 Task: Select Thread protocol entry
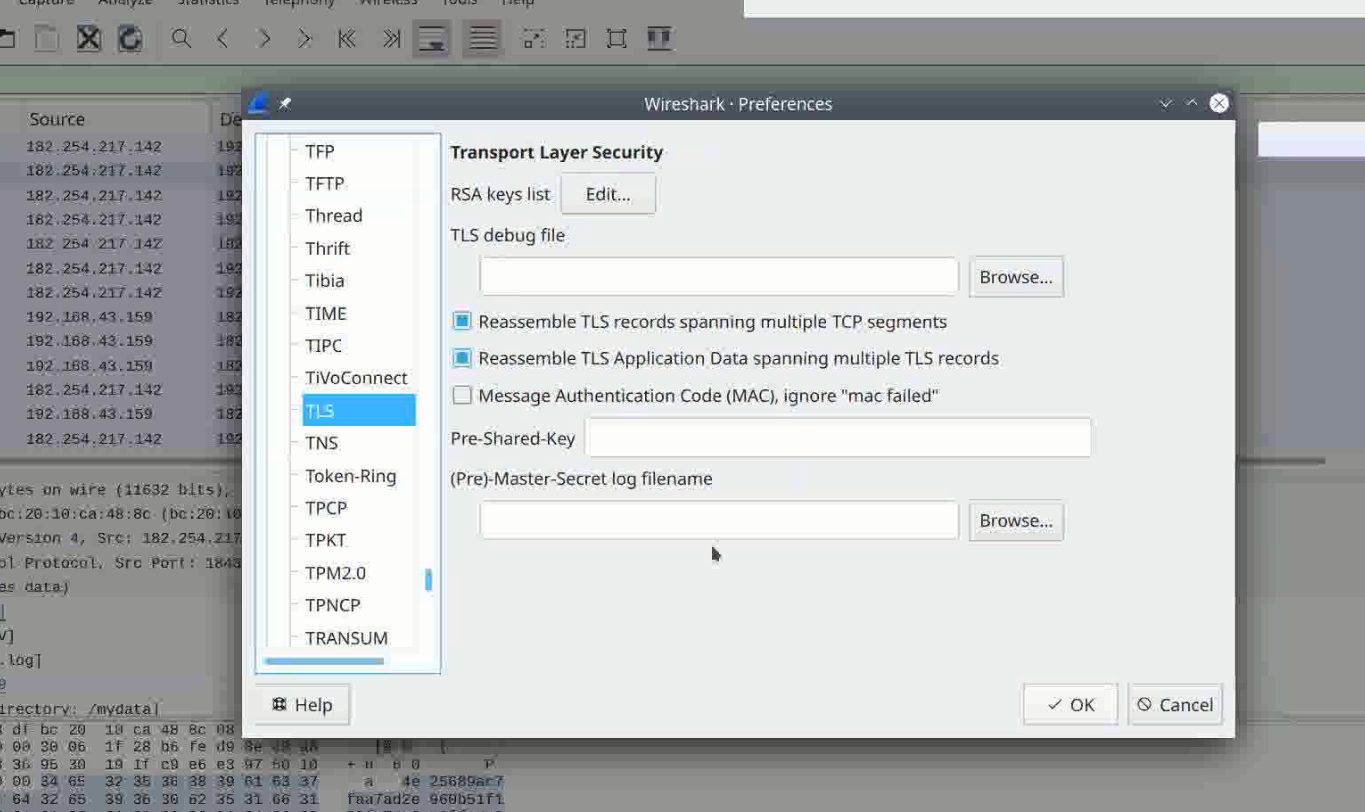[x=334, y=215]
